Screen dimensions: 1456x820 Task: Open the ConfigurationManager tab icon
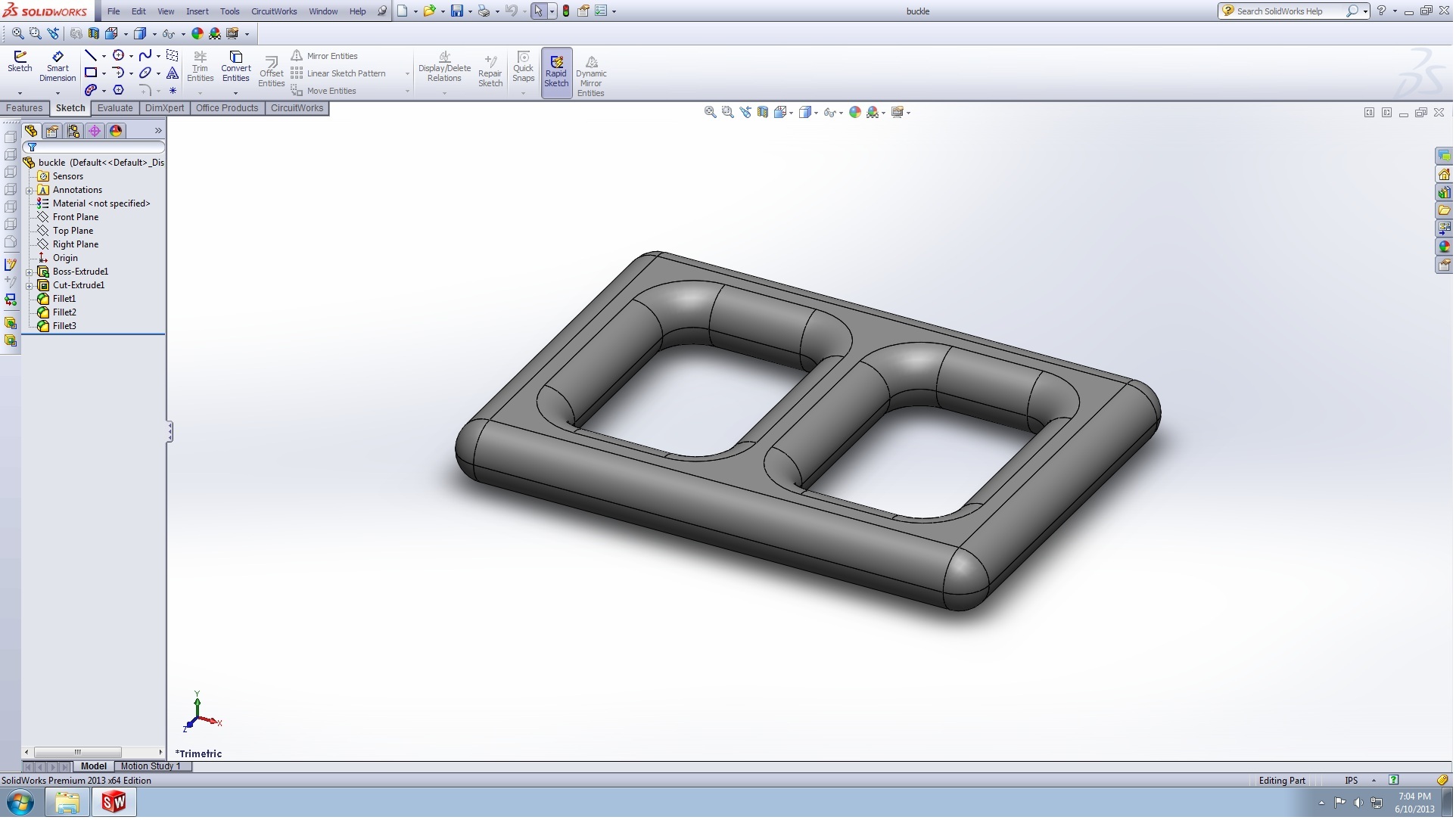pos(73,131)
